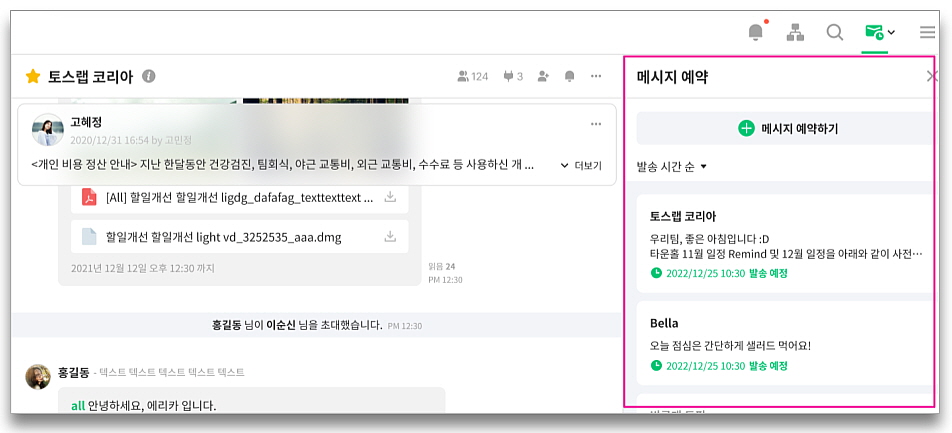Toggle the room notification bell
Viewport: 952px width, 433px height.
point(570,76)
